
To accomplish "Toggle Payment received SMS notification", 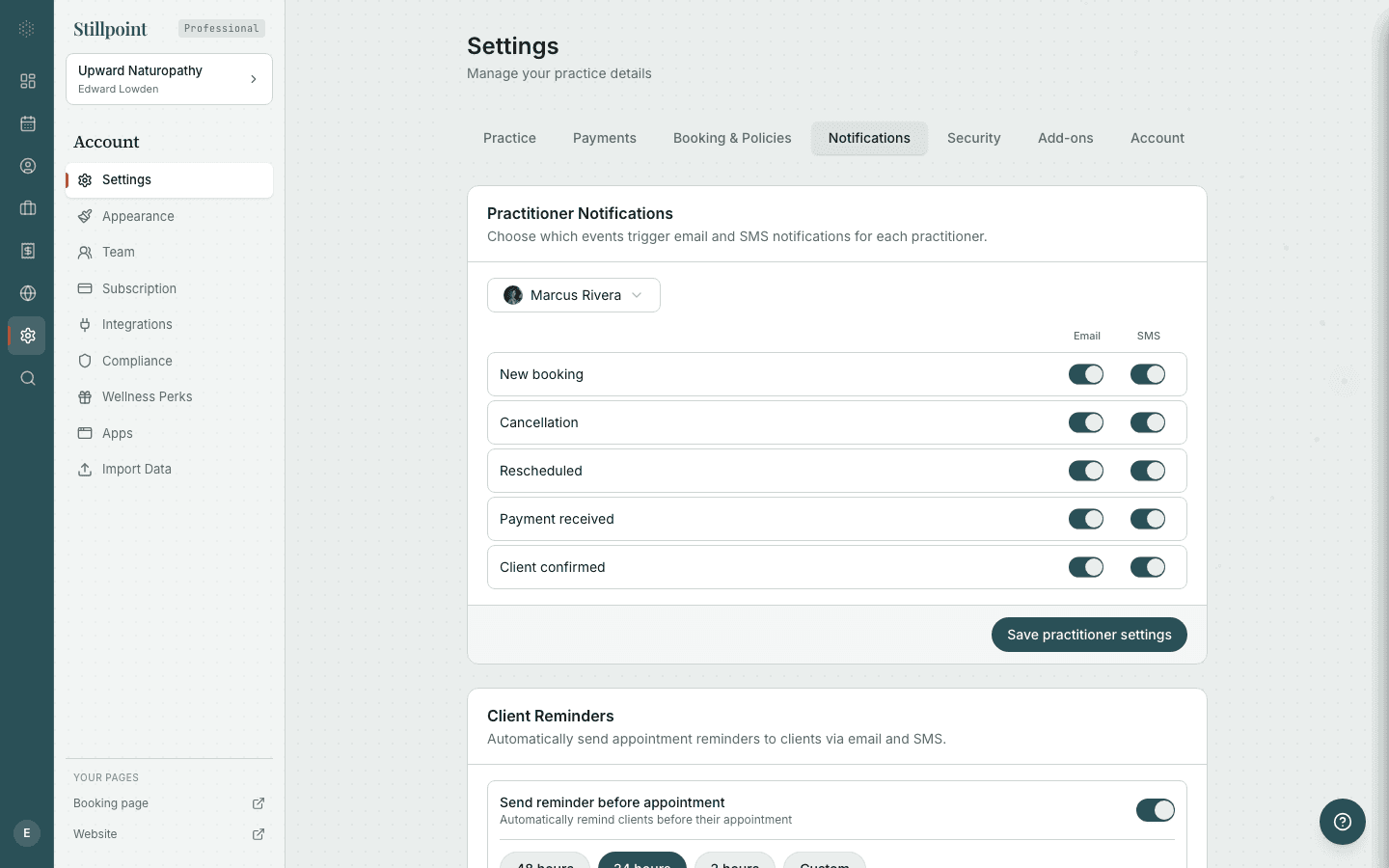I will 1148,519.
